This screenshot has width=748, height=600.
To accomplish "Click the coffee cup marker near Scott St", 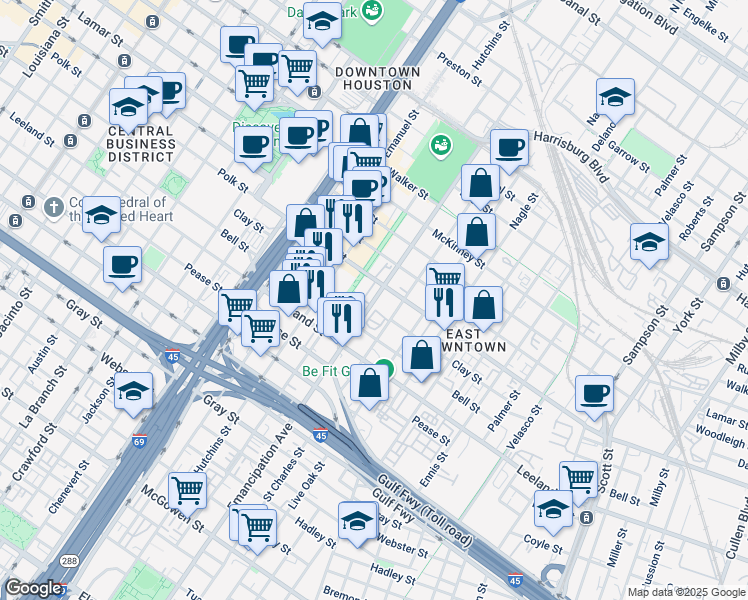I will pyautogui.click(x=594, y=394).
